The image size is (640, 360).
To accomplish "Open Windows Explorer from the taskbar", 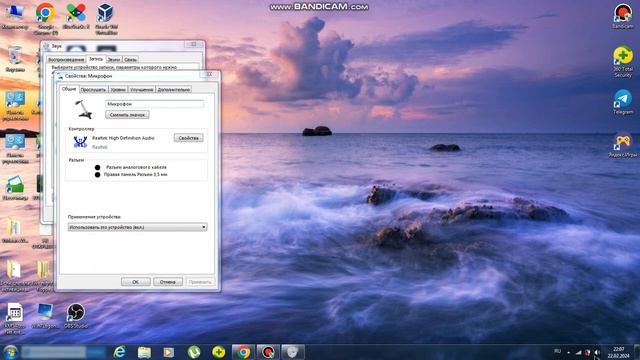I will pos(144,352).
